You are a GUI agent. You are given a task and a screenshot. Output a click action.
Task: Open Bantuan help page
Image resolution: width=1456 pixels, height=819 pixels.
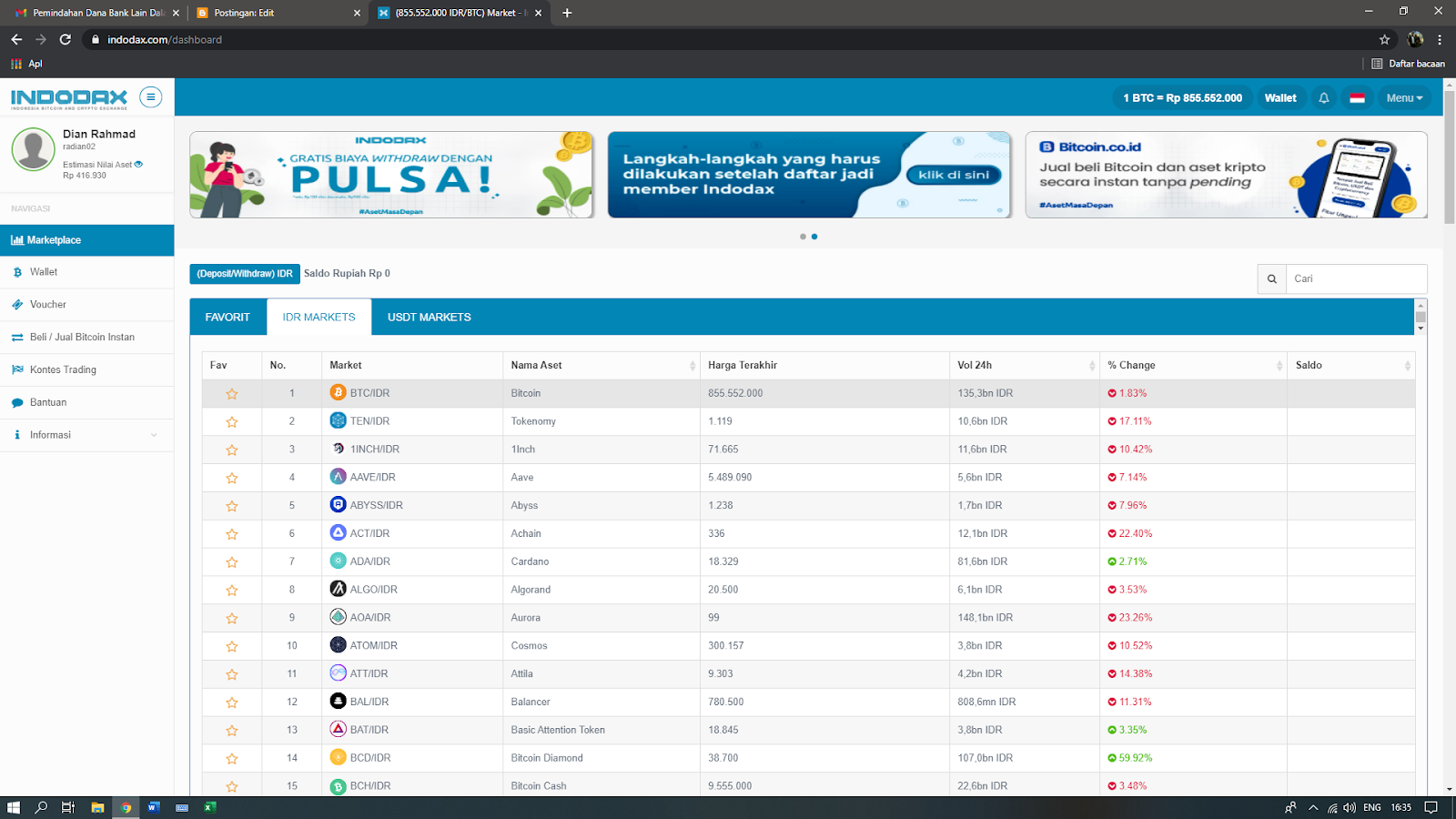click(87, 402)
